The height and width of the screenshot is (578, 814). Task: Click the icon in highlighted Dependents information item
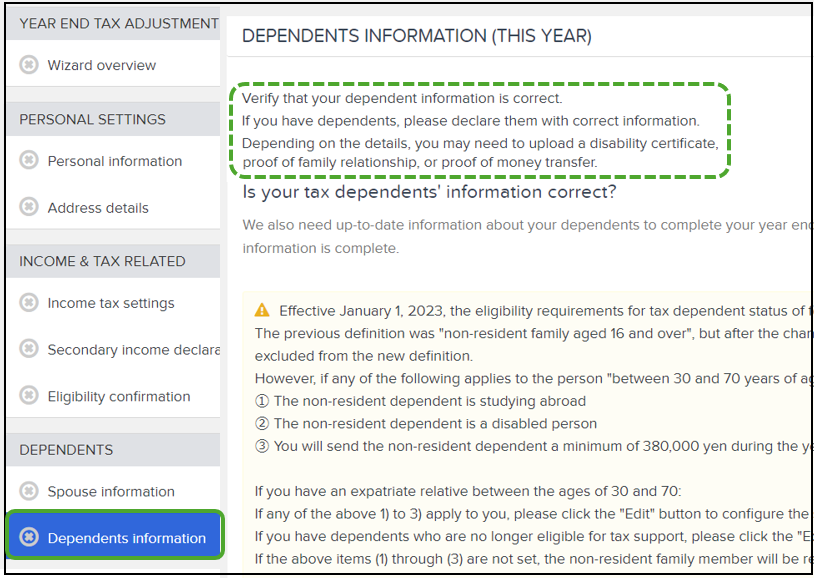pos(29,537)
